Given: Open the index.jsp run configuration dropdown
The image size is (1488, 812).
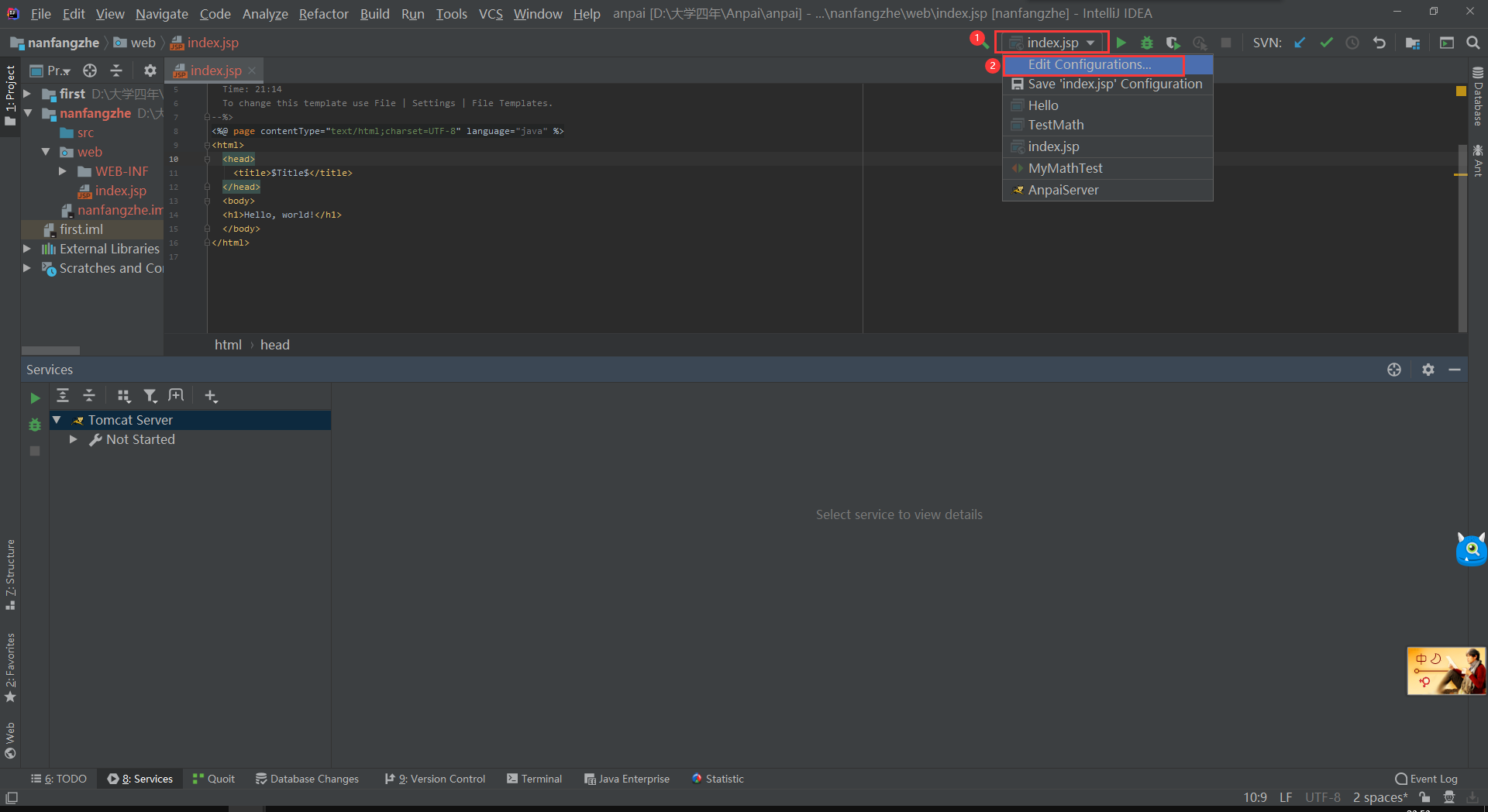Looking at the screenshot, I should coord(1052,43).
